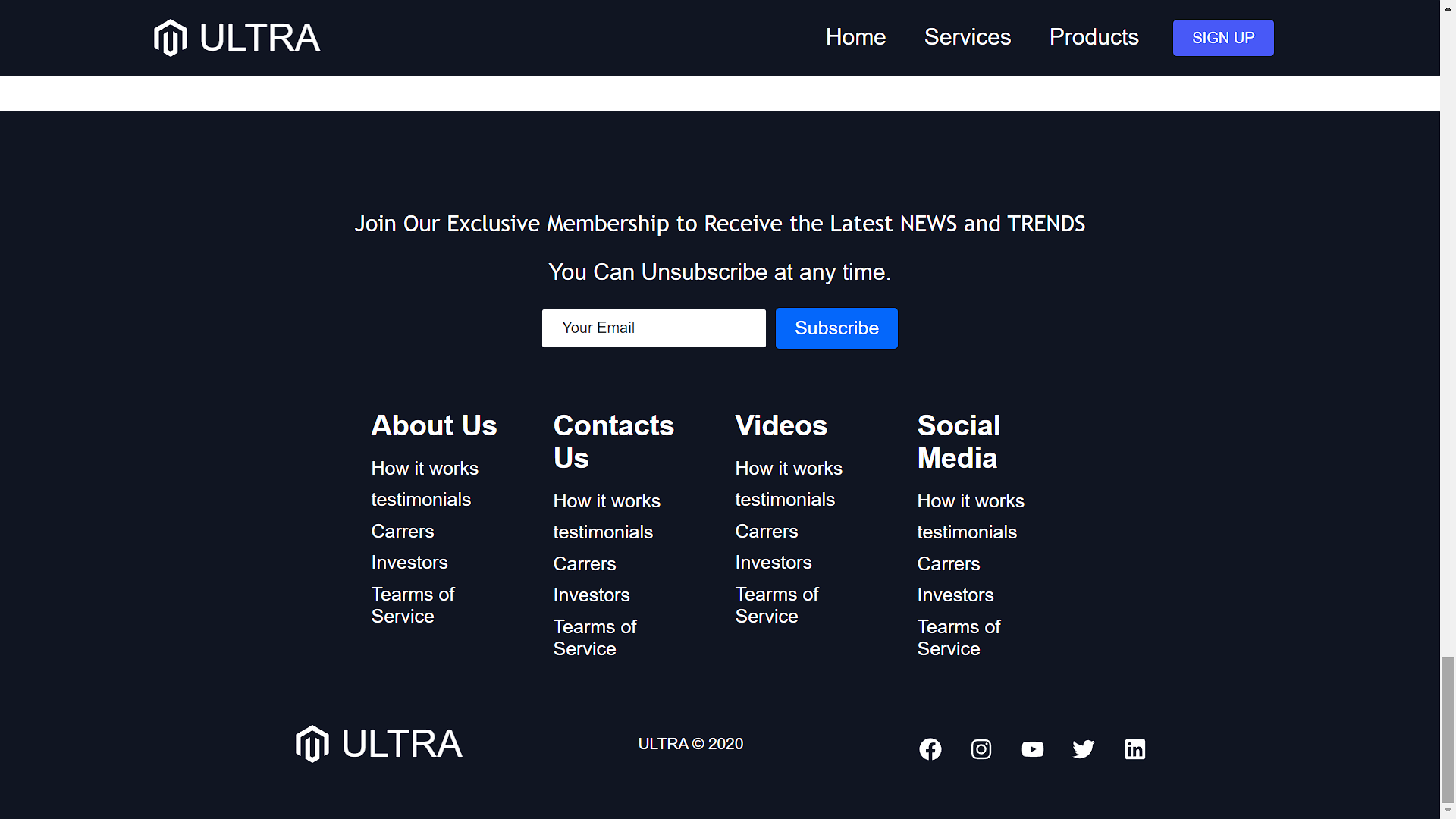Viewport: 1456px width, 819px height.
Task: Open Services in the navigation bar
Action: click(968, 37)
